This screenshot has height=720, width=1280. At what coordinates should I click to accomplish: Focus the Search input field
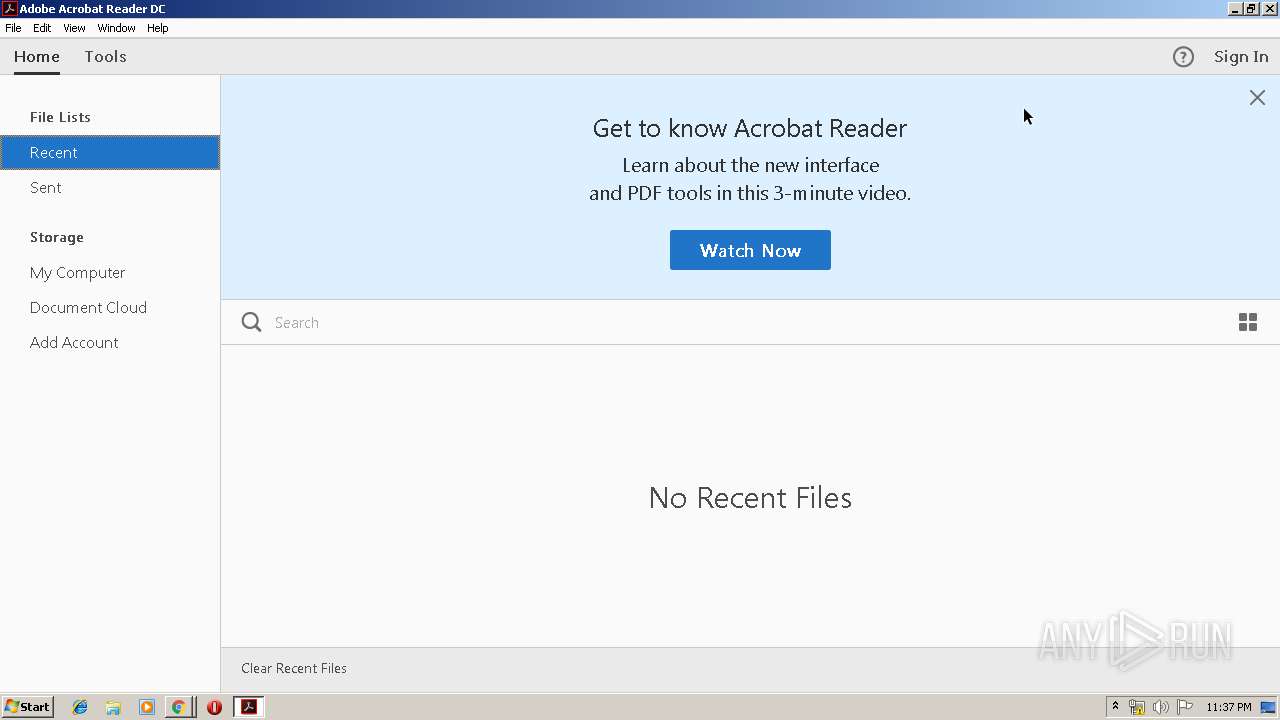click(750, 322)
